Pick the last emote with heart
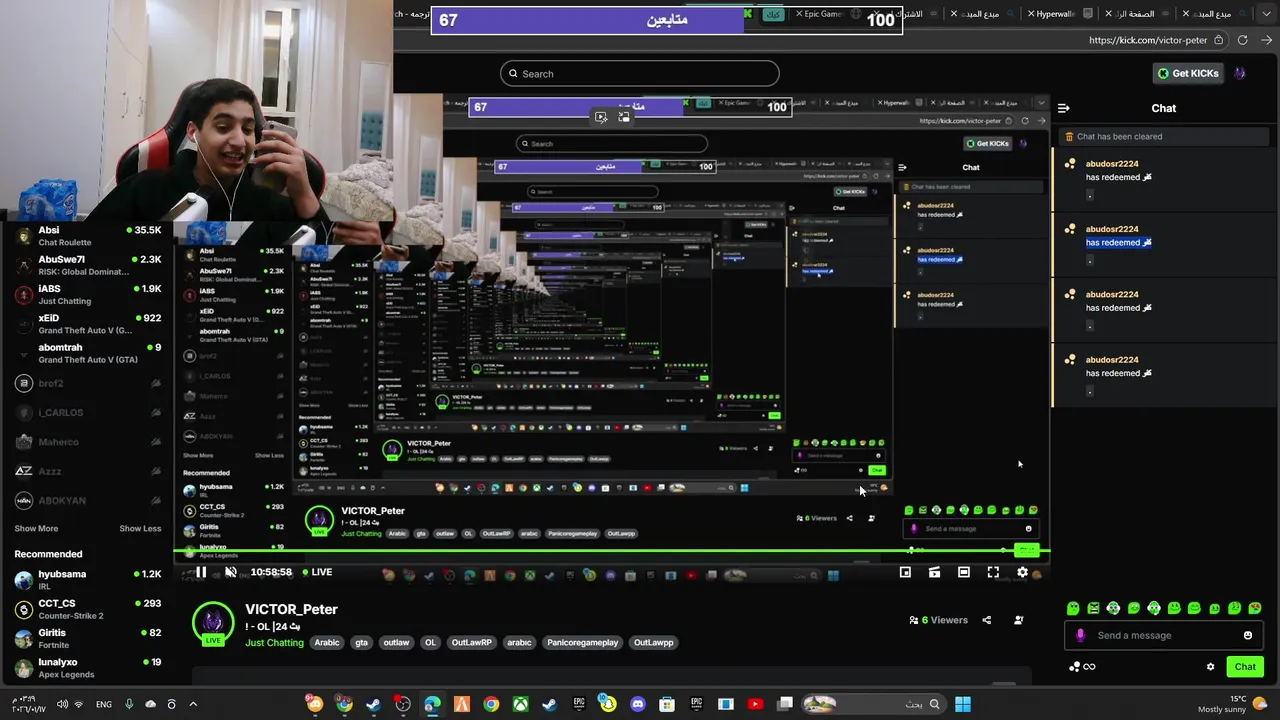The image size is (1280, 720). 1255,608
